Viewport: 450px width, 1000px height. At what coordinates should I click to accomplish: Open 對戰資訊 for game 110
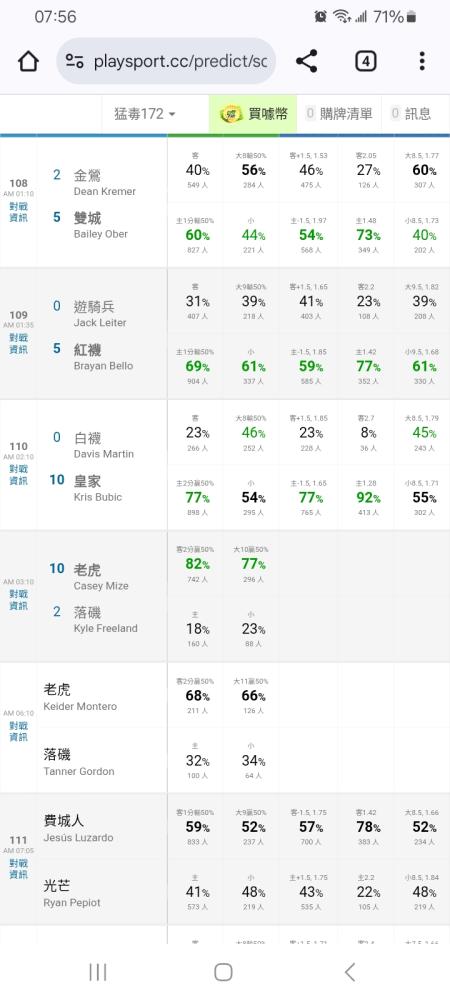[18, 475]
